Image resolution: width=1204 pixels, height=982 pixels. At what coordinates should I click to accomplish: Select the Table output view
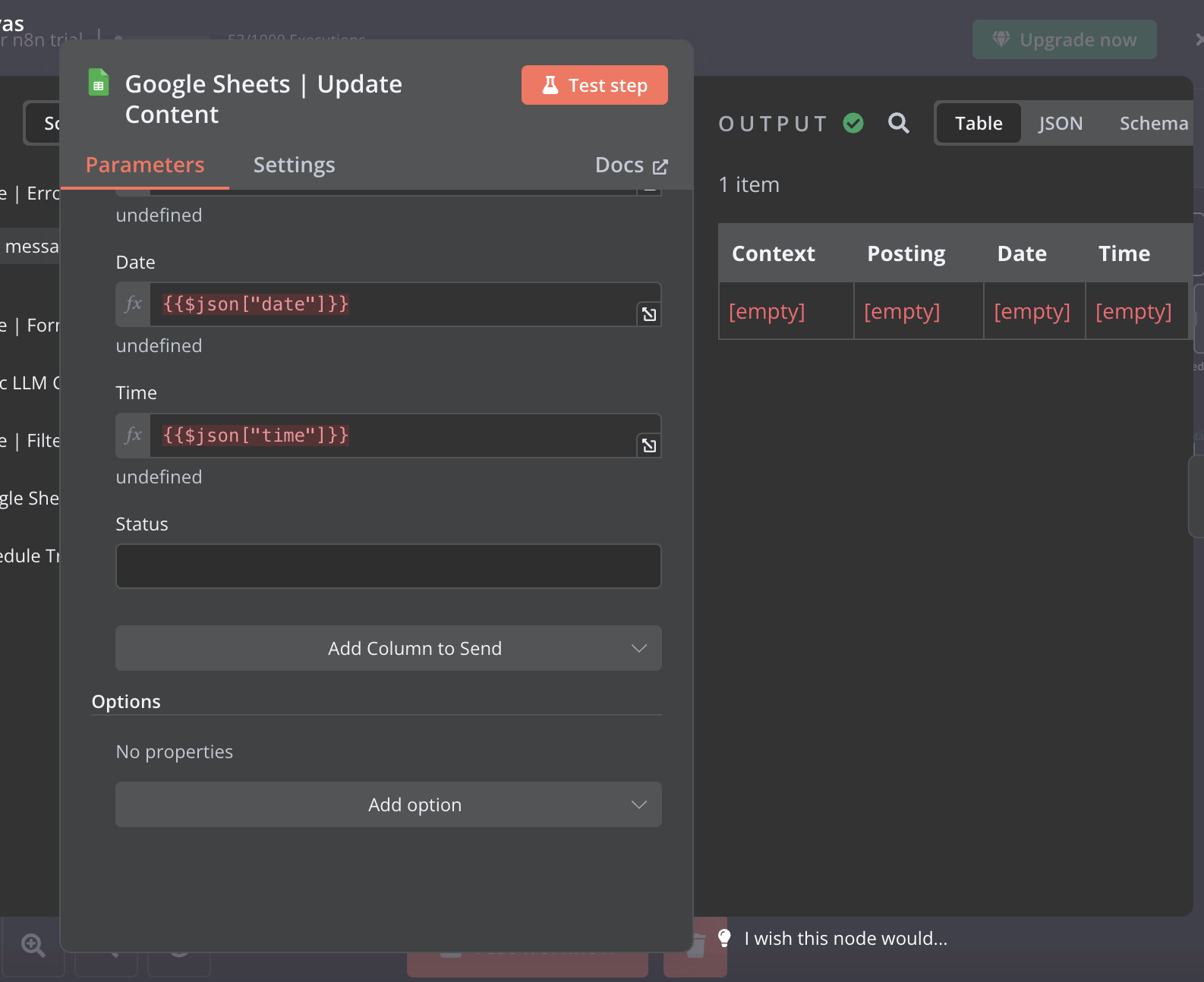point(979,123)
